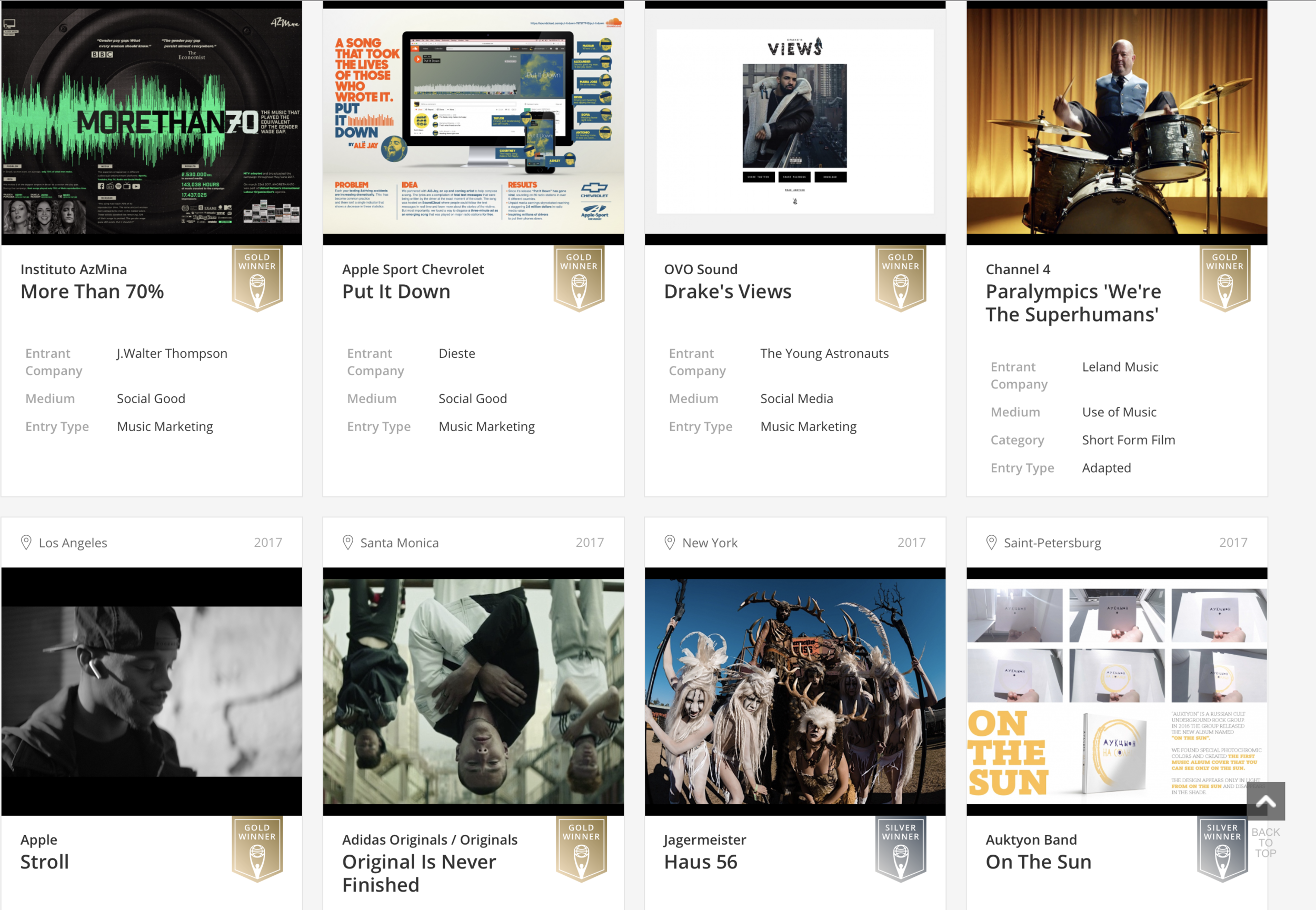Open the Jagermeister Haus 56 thumbnail
This screenshot has width=1316, height=910.
(795, 691)
